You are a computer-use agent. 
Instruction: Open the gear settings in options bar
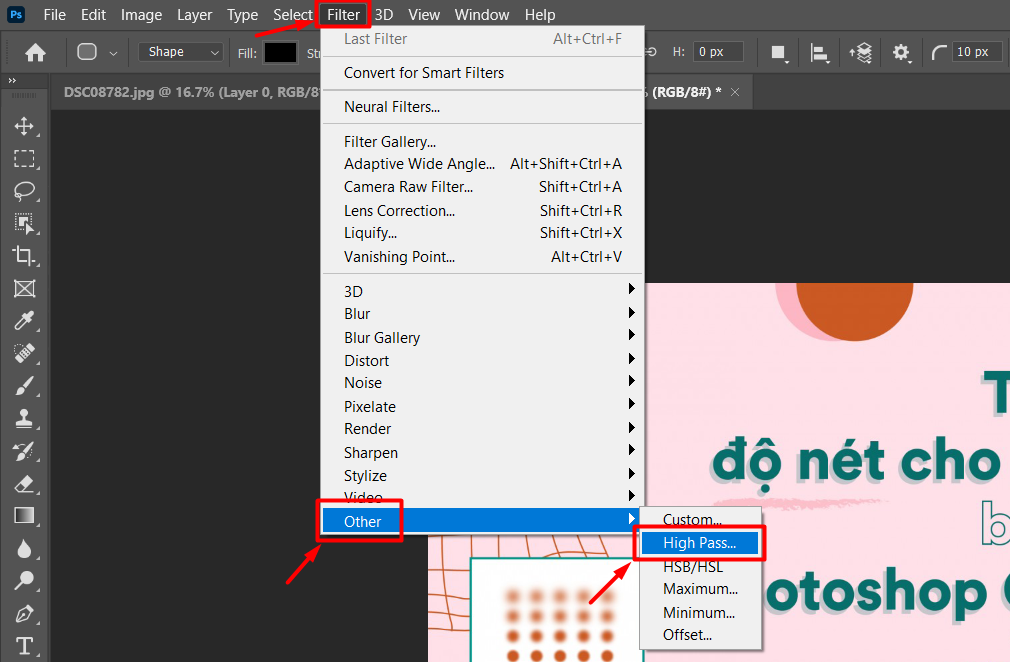[902, 52]
